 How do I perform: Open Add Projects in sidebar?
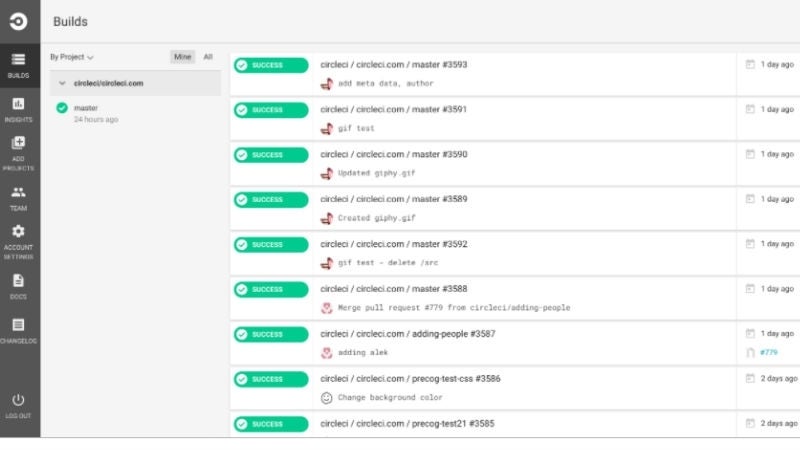18,154
